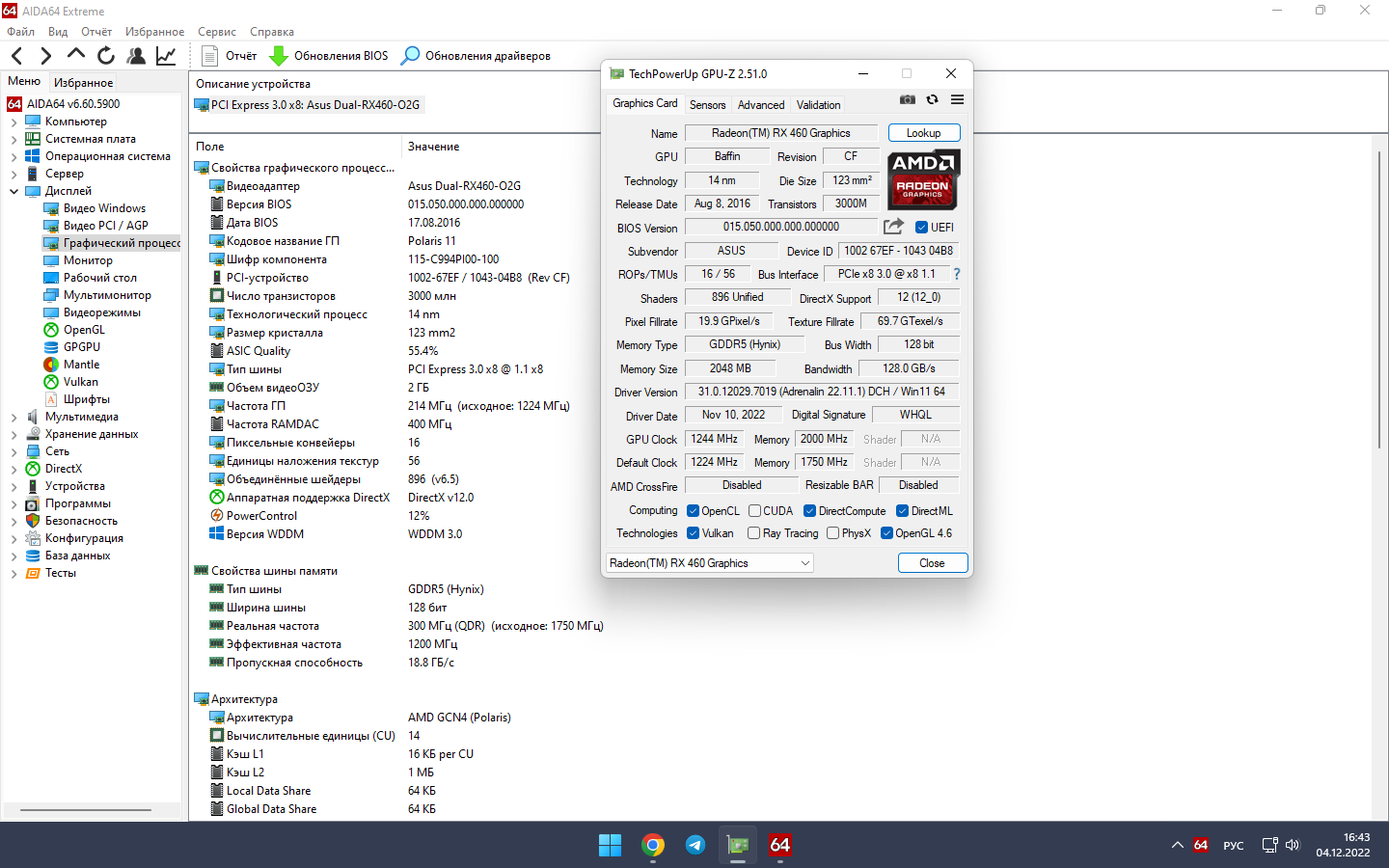Image resolution: width=1389 pixels, height=868 pixels.
Task: Open the Файл menu
Action: click(20, 32)
